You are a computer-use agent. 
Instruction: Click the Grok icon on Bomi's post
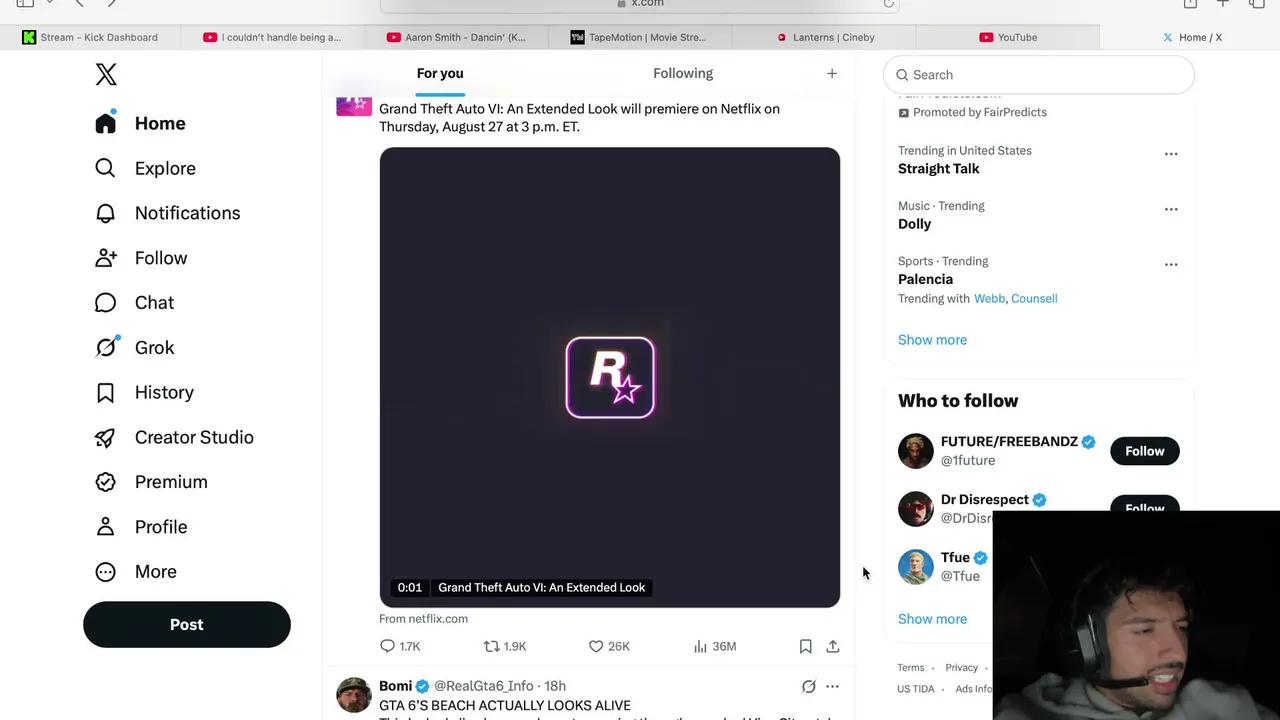(x=808, y=686)
